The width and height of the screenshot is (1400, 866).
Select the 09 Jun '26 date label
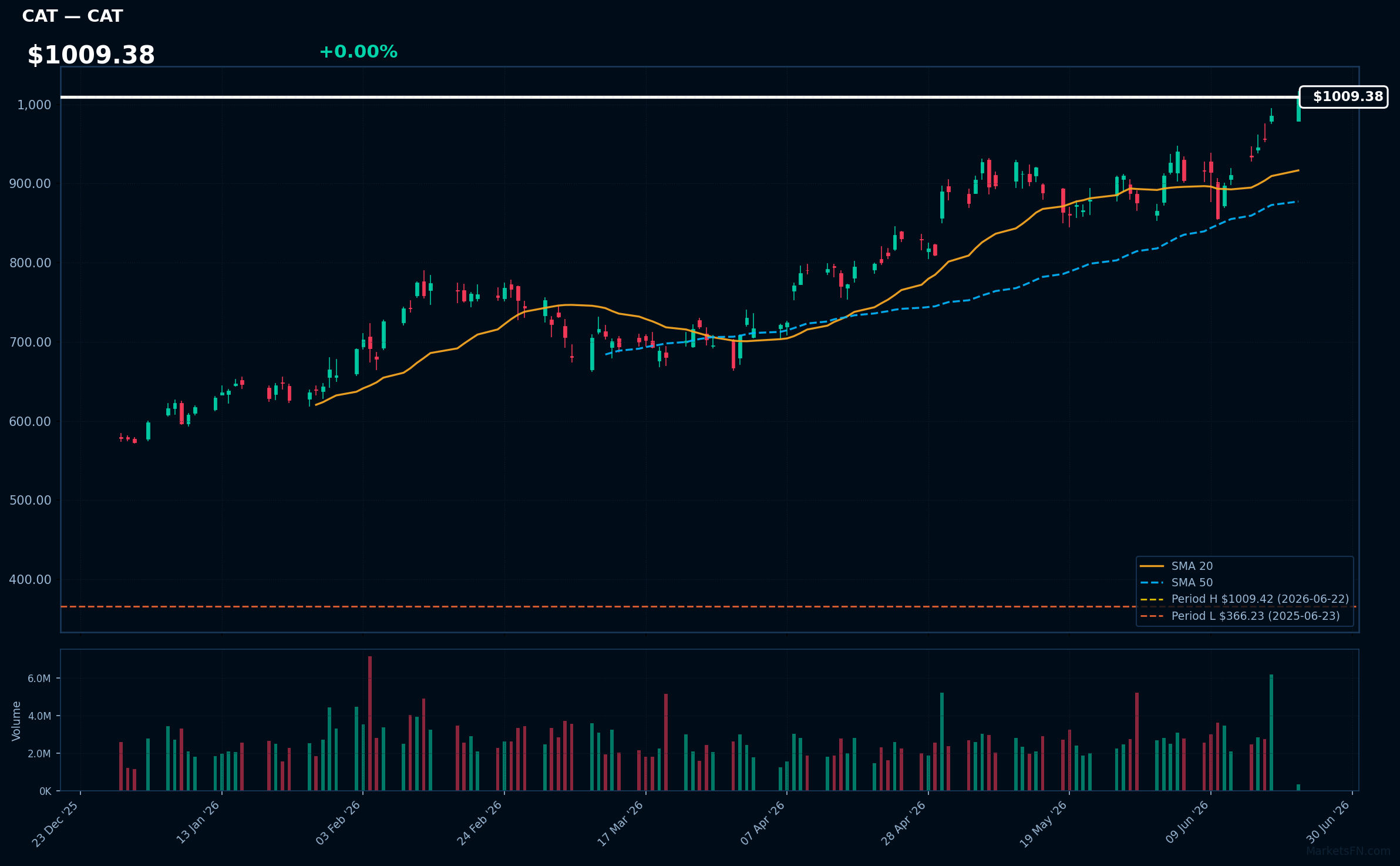tap(1187, 823)
